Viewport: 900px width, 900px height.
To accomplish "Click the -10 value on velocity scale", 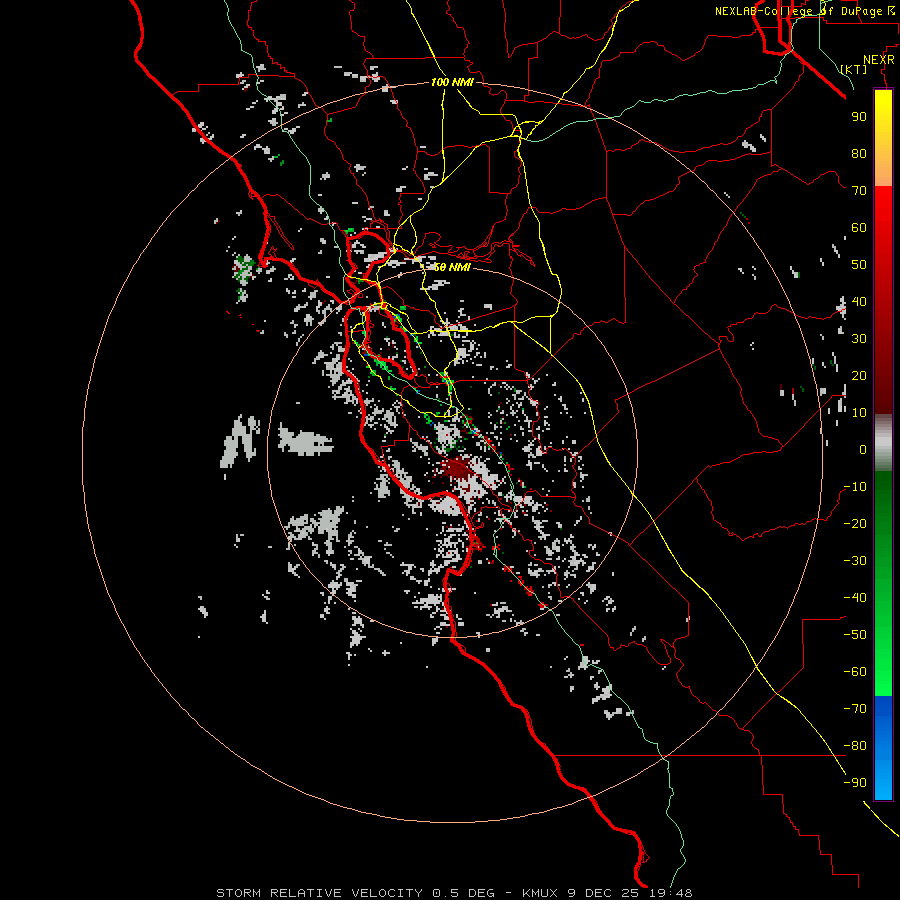I will click(855, 487).
